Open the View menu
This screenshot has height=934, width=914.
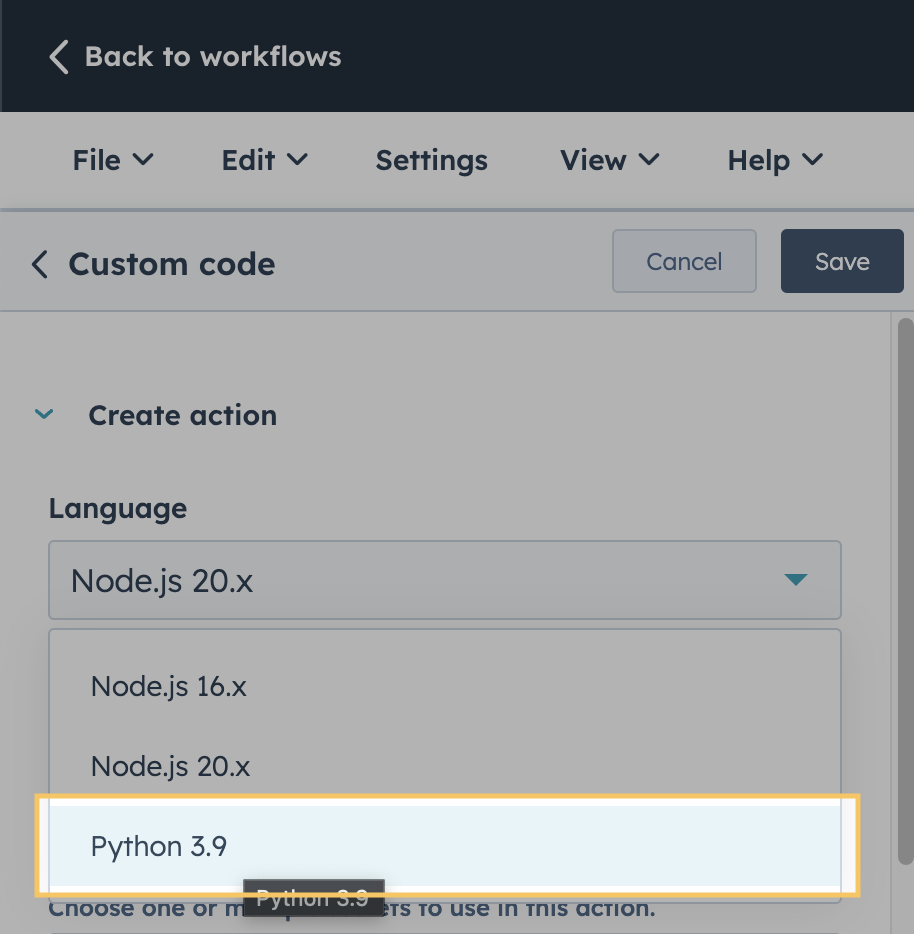tap(610, 160)
